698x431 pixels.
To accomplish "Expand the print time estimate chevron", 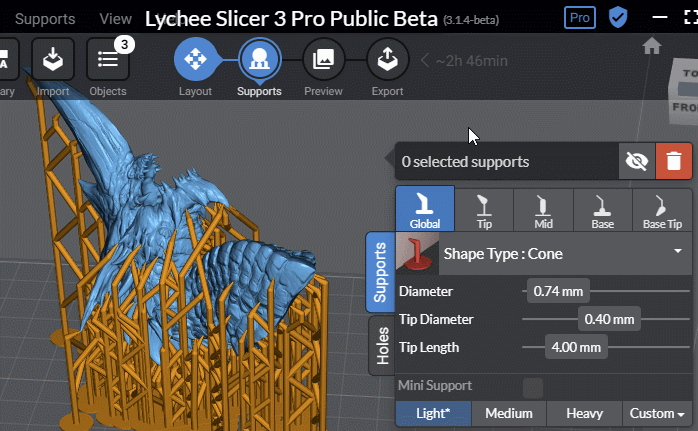I will (x=425, y=61).
